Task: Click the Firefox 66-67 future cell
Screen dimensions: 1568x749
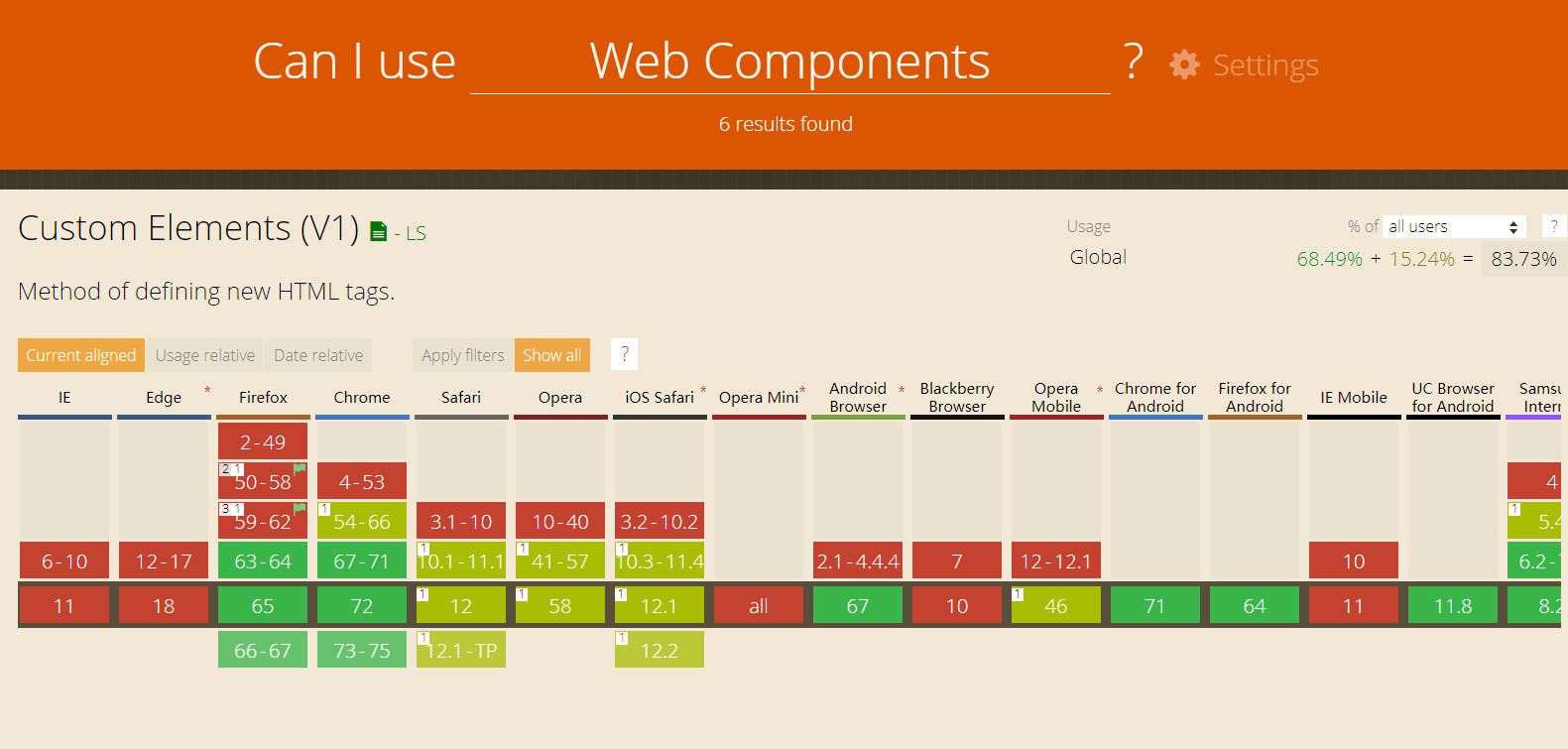Action: coord(263,650)
